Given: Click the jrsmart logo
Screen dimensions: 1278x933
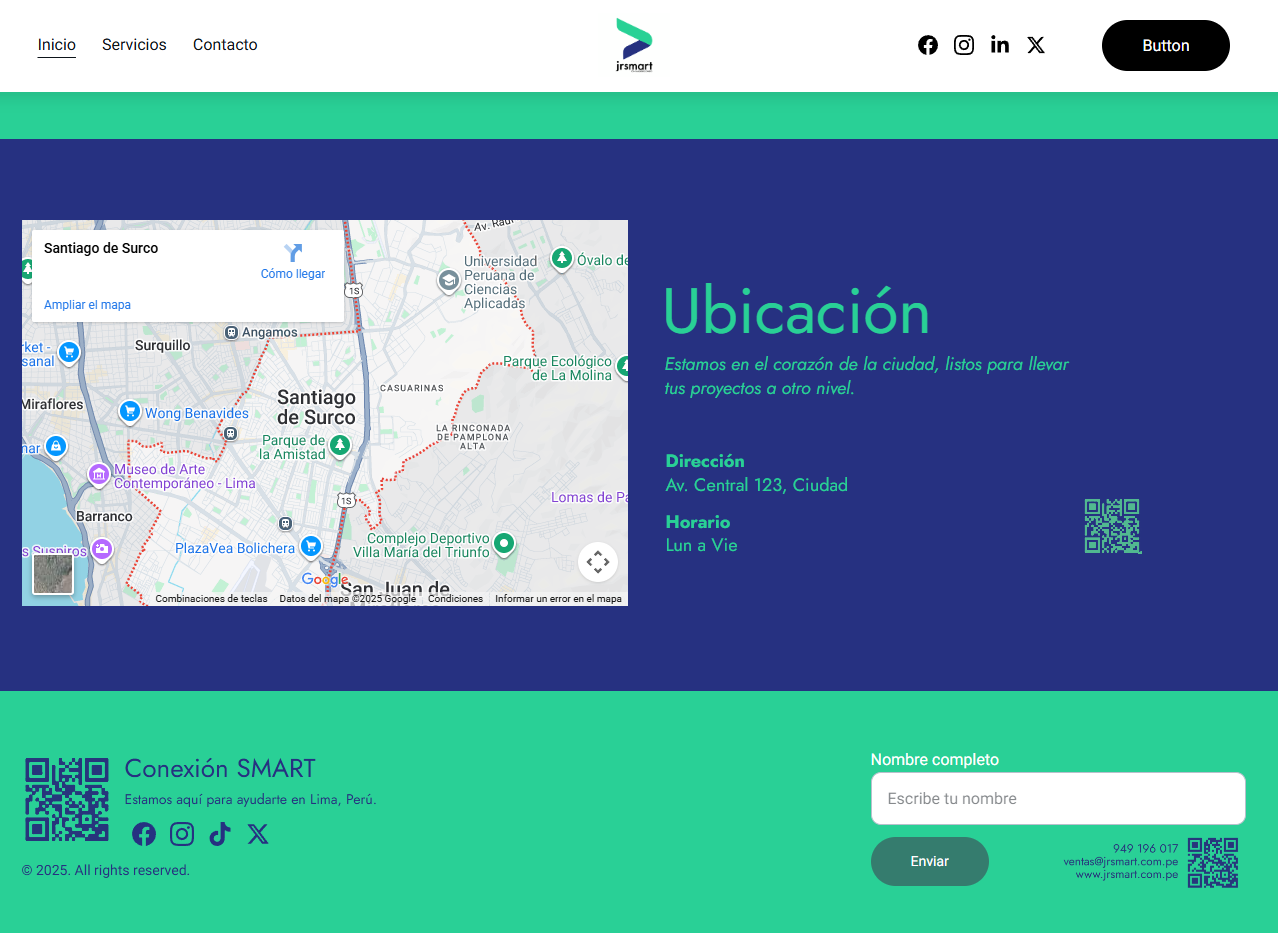Looking at the screenshot, I should [x=634, y=46].
